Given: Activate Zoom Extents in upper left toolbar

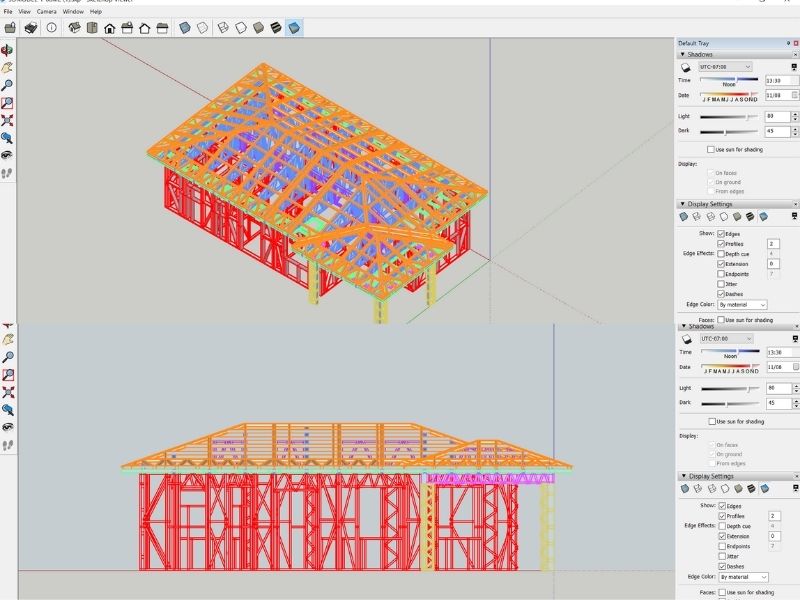Looking at the screenshot, I should pos(7,120).
